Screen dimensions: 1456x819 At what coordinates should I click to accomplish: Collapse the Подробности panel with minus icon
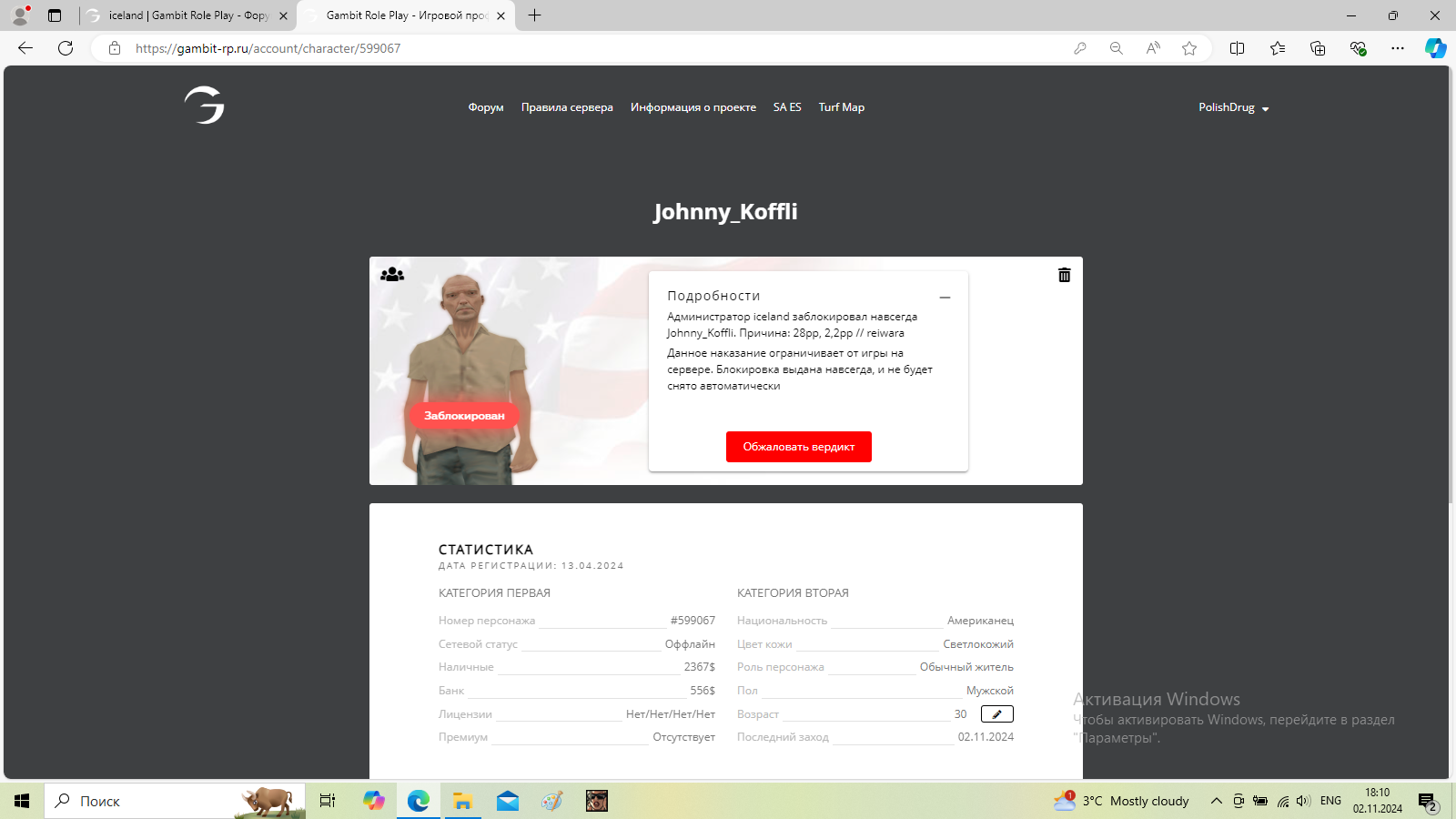(x=945, y=298)
